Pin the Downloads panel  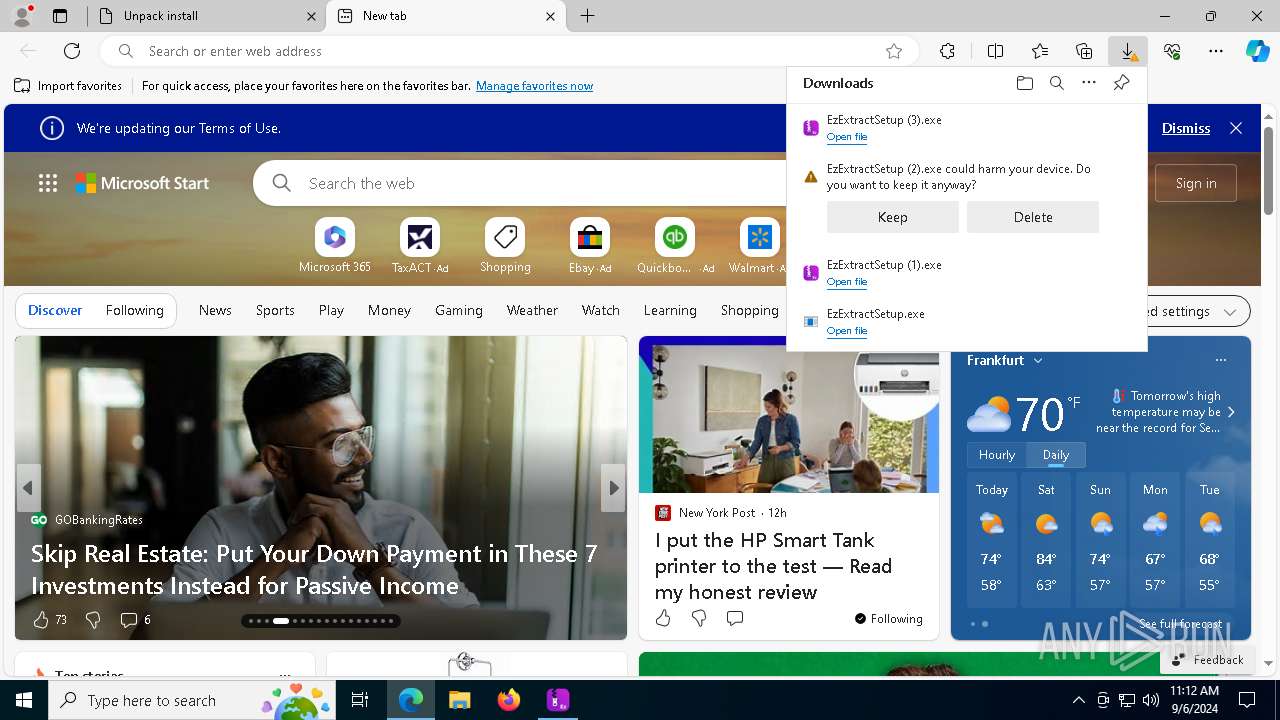(1121, 83)
